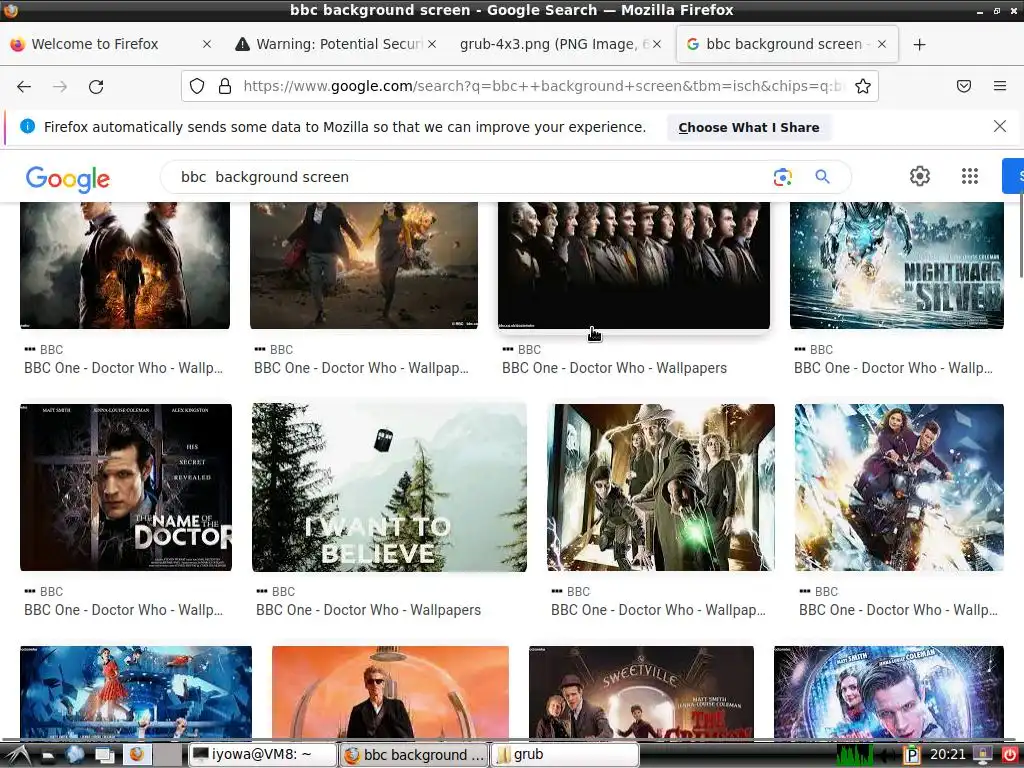Click the page vertical scrollbar
This screenshot has width=1024, height=768.
point(1020,235)
